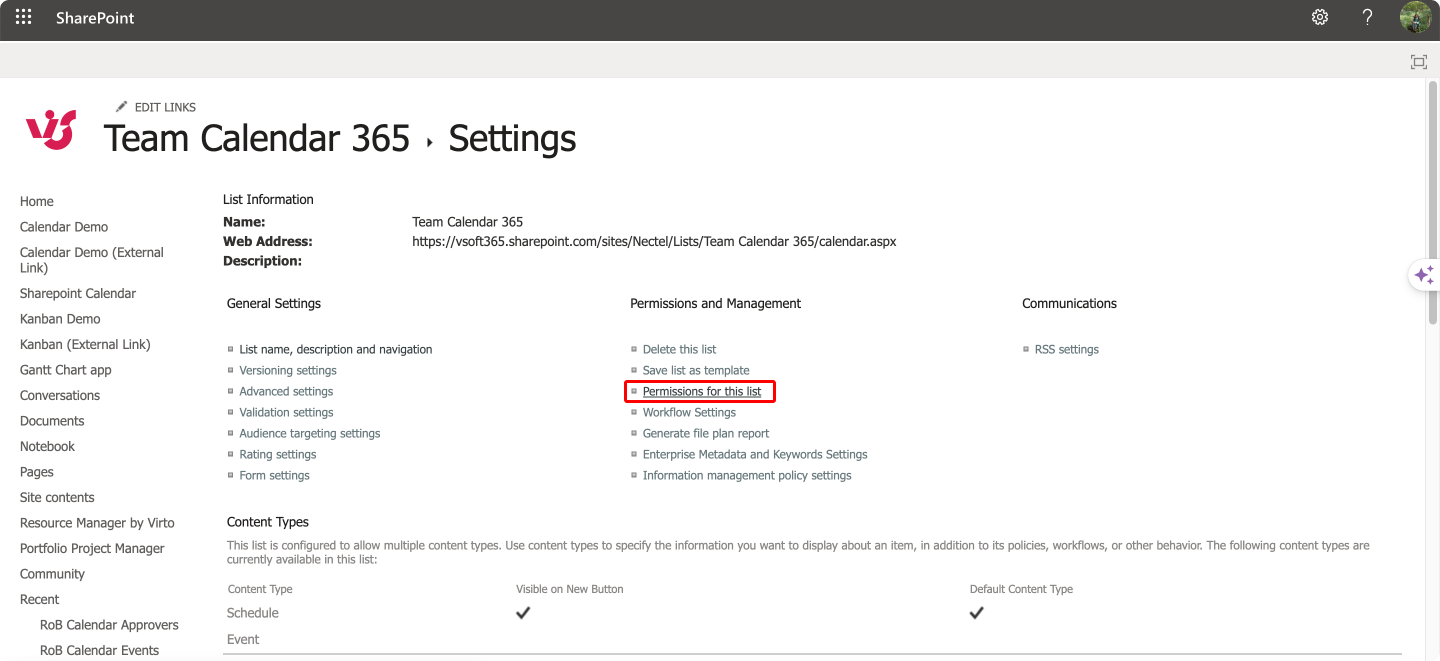Open Sharepoint Calendar in navigation
Image resolution: width=1440 pixels, height=661 pixels.
(x=78, y=293)
